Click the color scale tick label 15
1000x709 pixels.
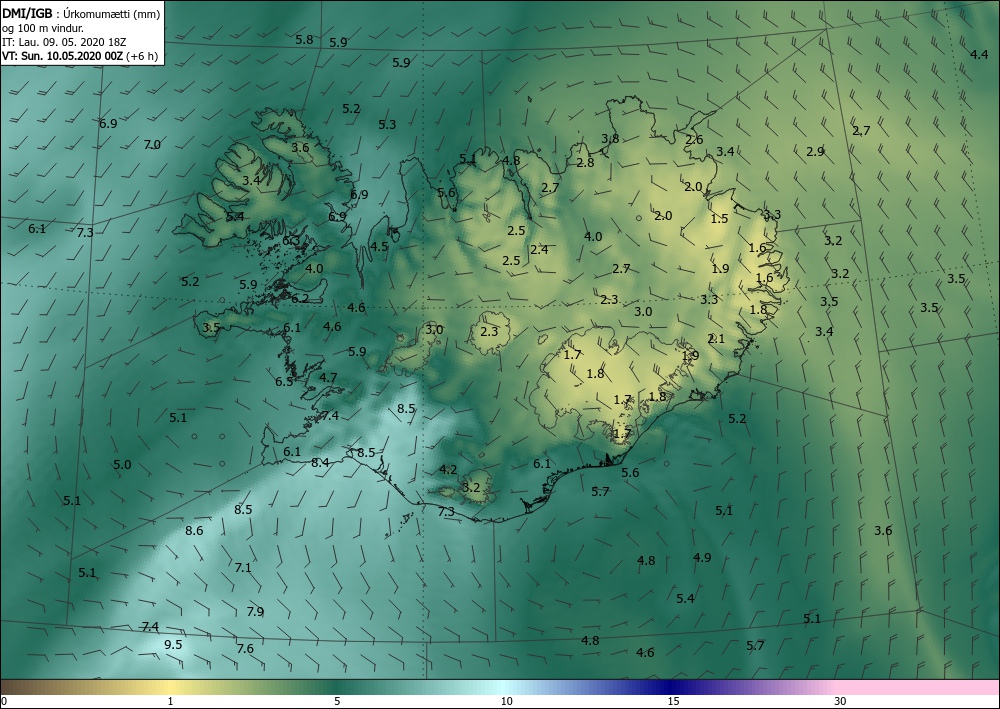tap(673, 701)
